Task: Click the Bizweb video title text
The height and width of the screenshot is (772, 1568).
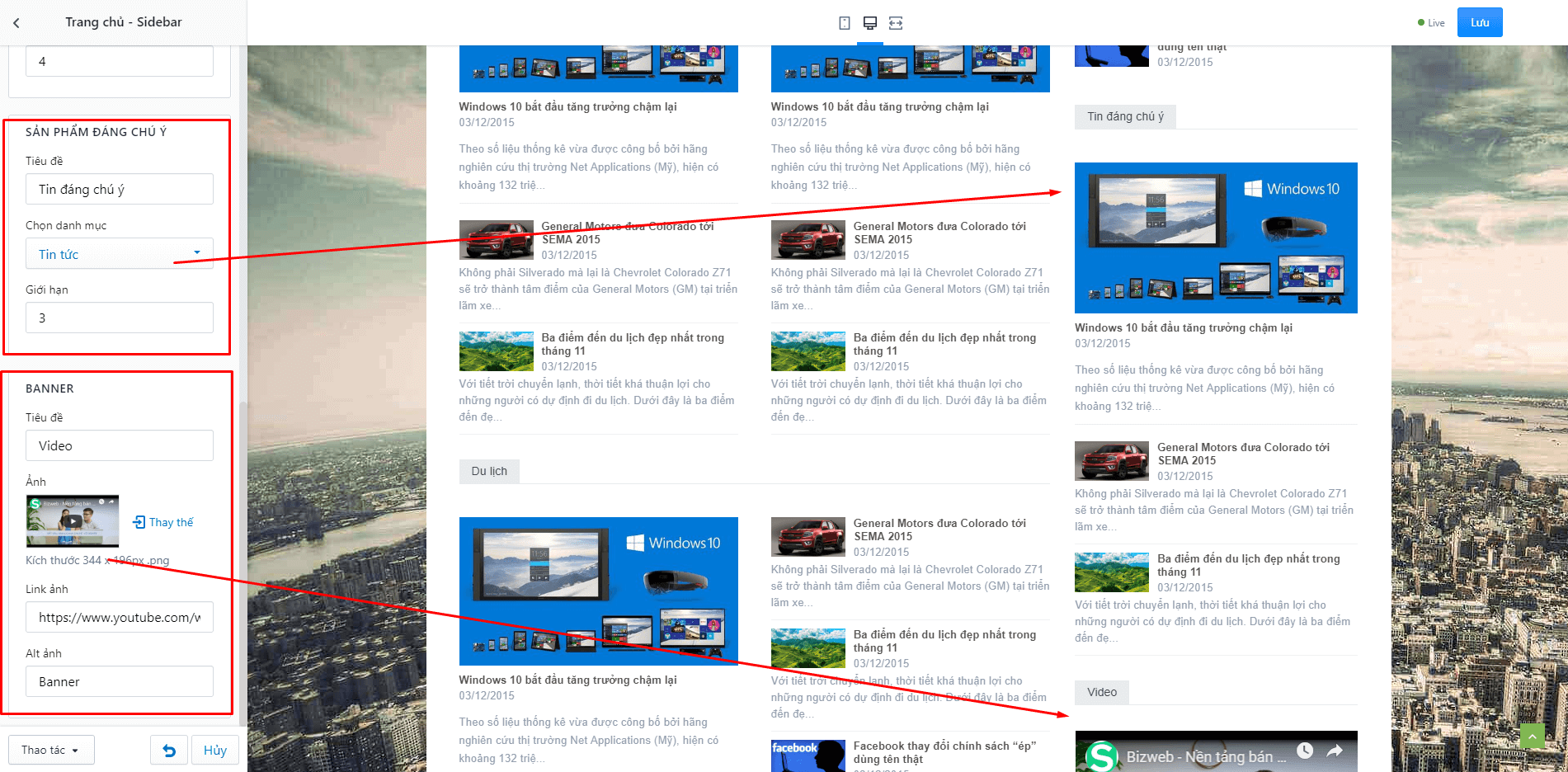Action: (1206, 756)
